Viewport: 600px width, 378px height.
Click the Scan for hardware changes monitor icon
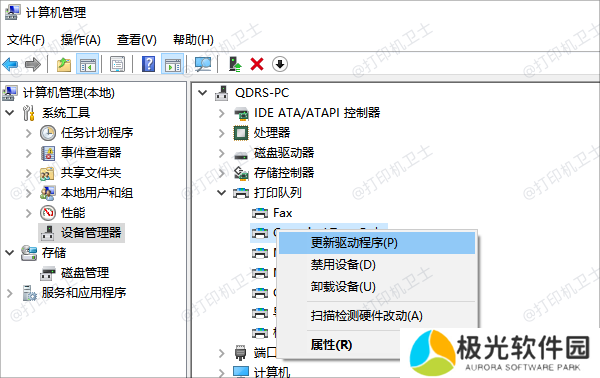pos(203,64)
